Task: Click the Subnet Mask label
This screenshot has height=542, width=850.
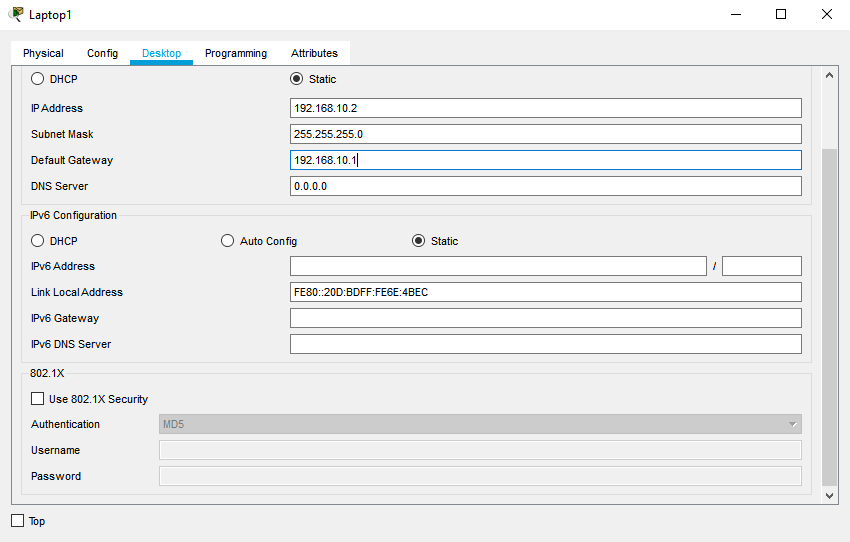Action: point(62,134)
